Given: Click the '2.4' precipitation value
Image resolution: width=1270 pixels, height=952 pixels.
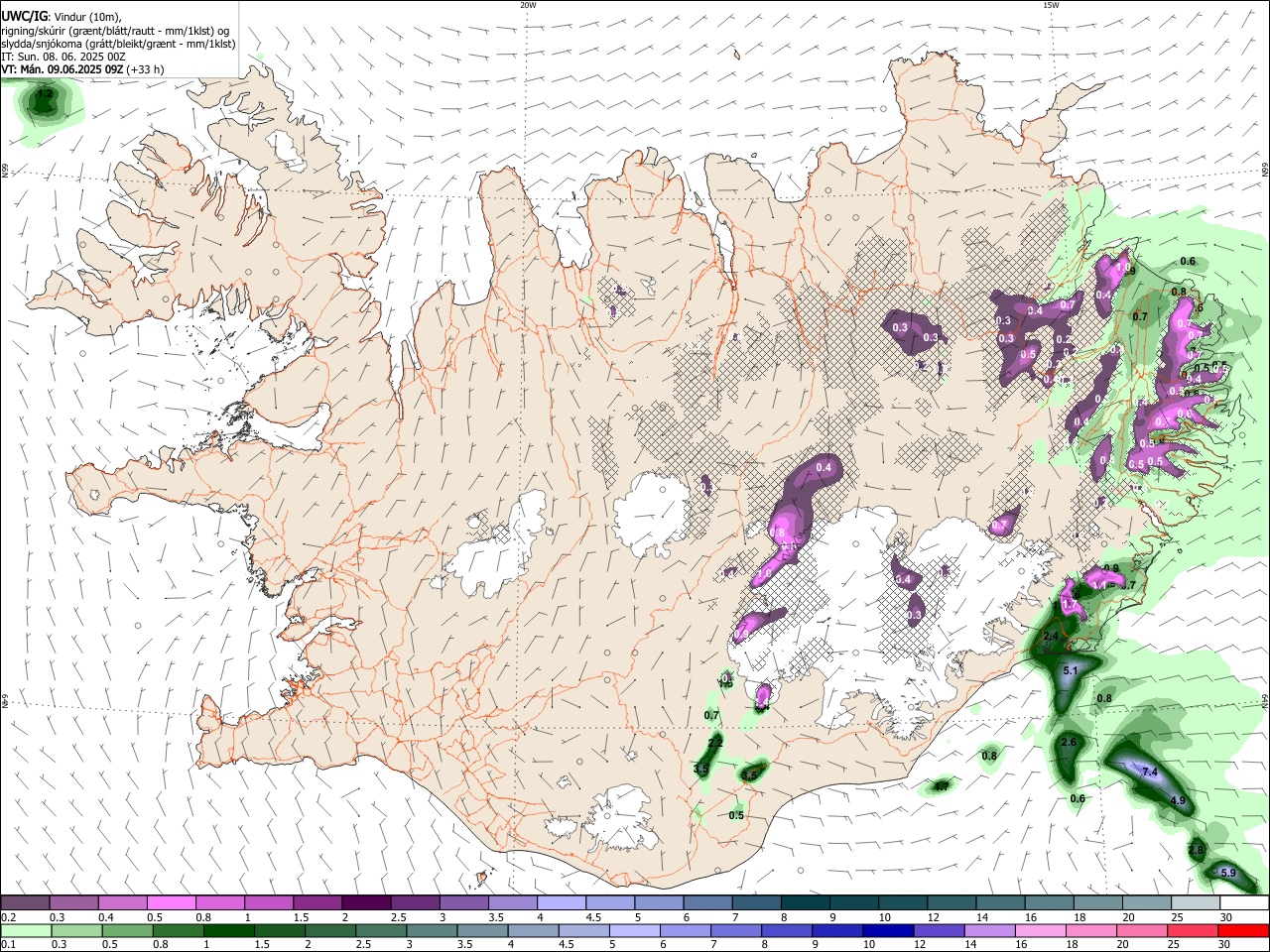Looking at the screenshot, I should click(x=1051, y=636).
